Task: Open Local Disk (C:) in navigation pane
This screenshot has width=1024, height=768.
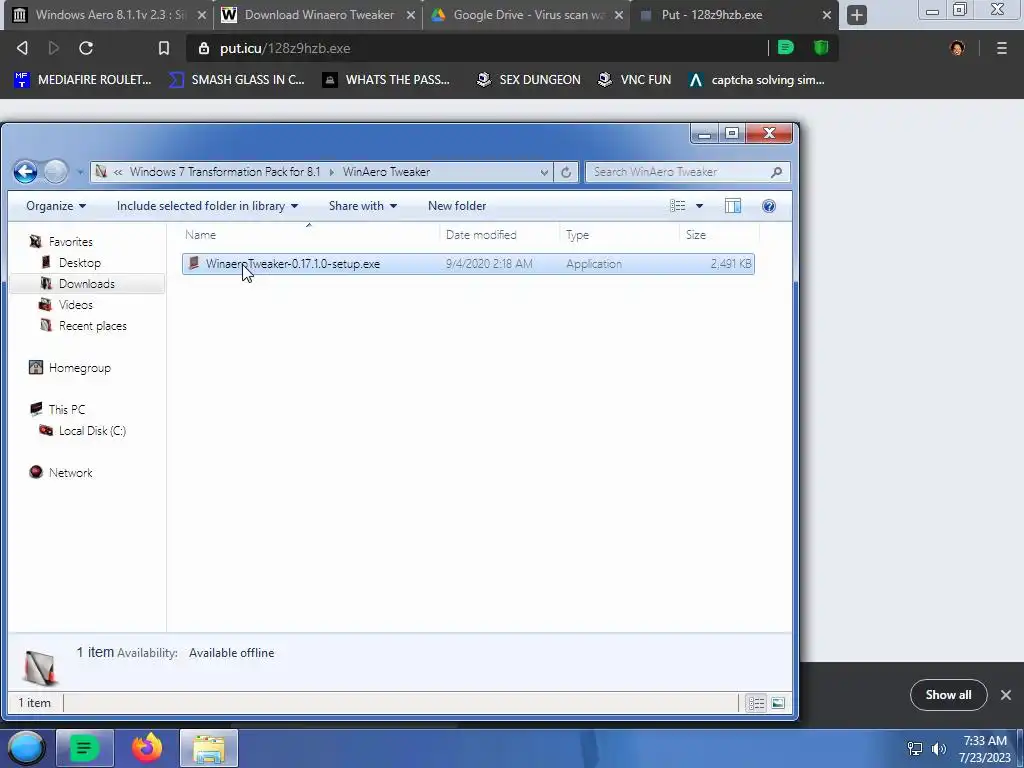Action: pyautogui.click(x=92, y=430)
